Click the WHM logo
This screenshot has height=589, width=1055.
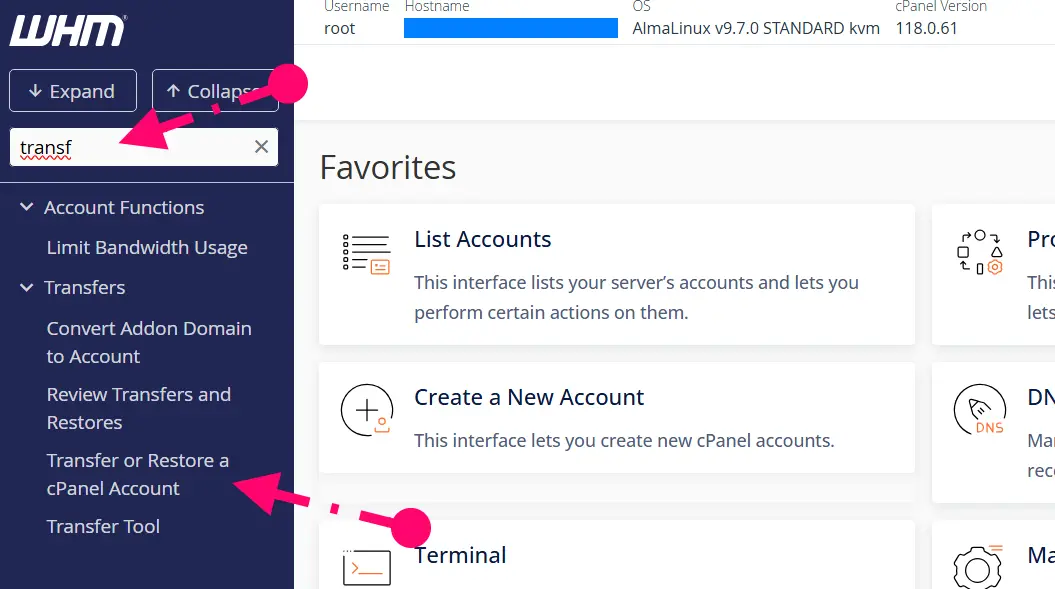[x=68, y=30]
